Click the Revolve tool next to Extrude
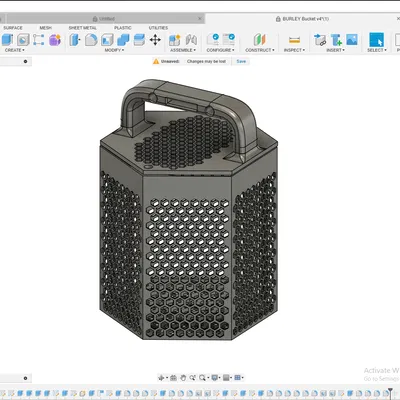 point(23,40)
